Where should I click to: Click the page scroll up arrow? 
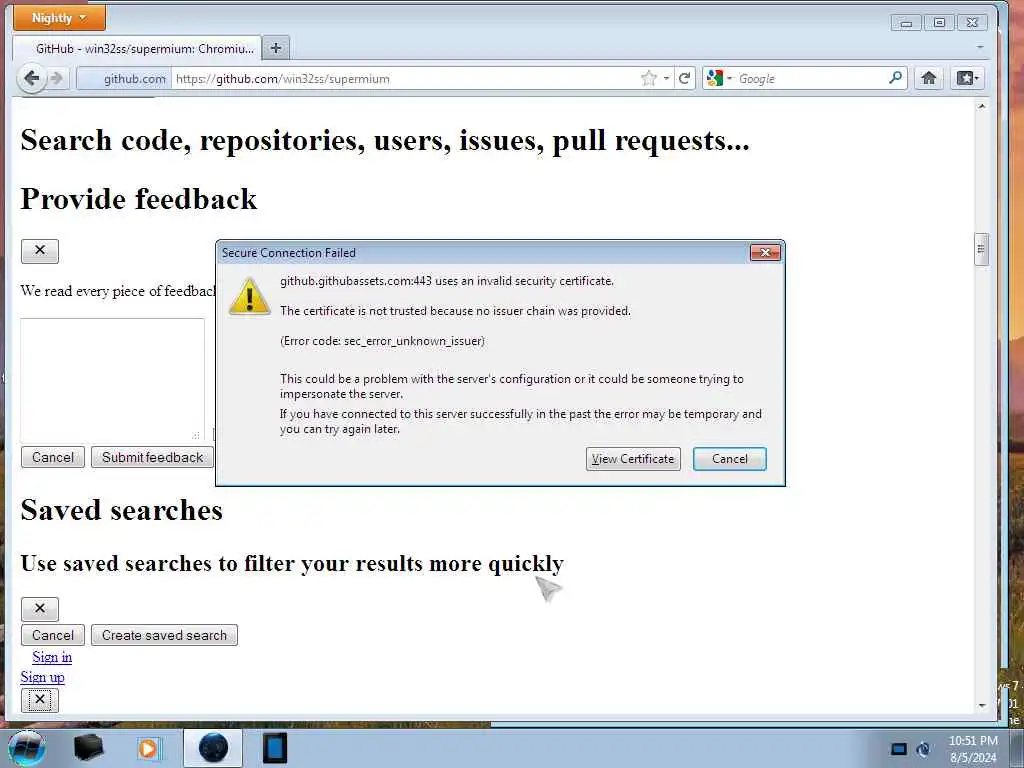982,106
